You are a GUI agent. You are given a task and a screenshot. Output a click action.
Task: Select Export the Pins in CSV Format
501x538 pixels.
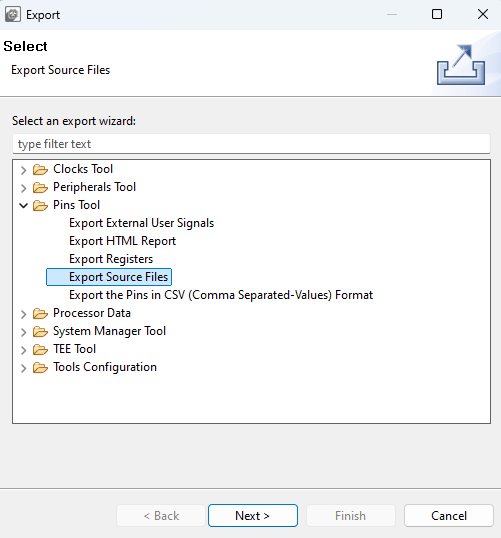click(x=221, y=295)
